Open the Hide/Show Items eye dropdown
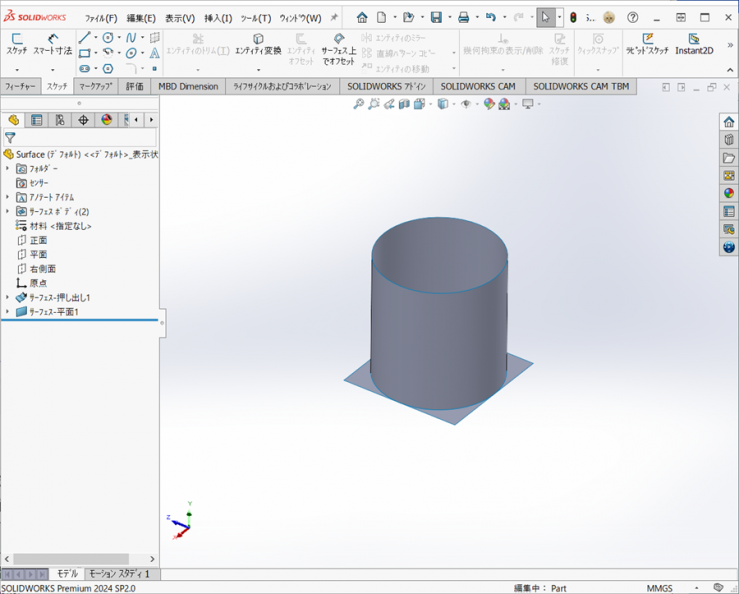739x594 pixels. pyautogui.click(x=467, y=104)
